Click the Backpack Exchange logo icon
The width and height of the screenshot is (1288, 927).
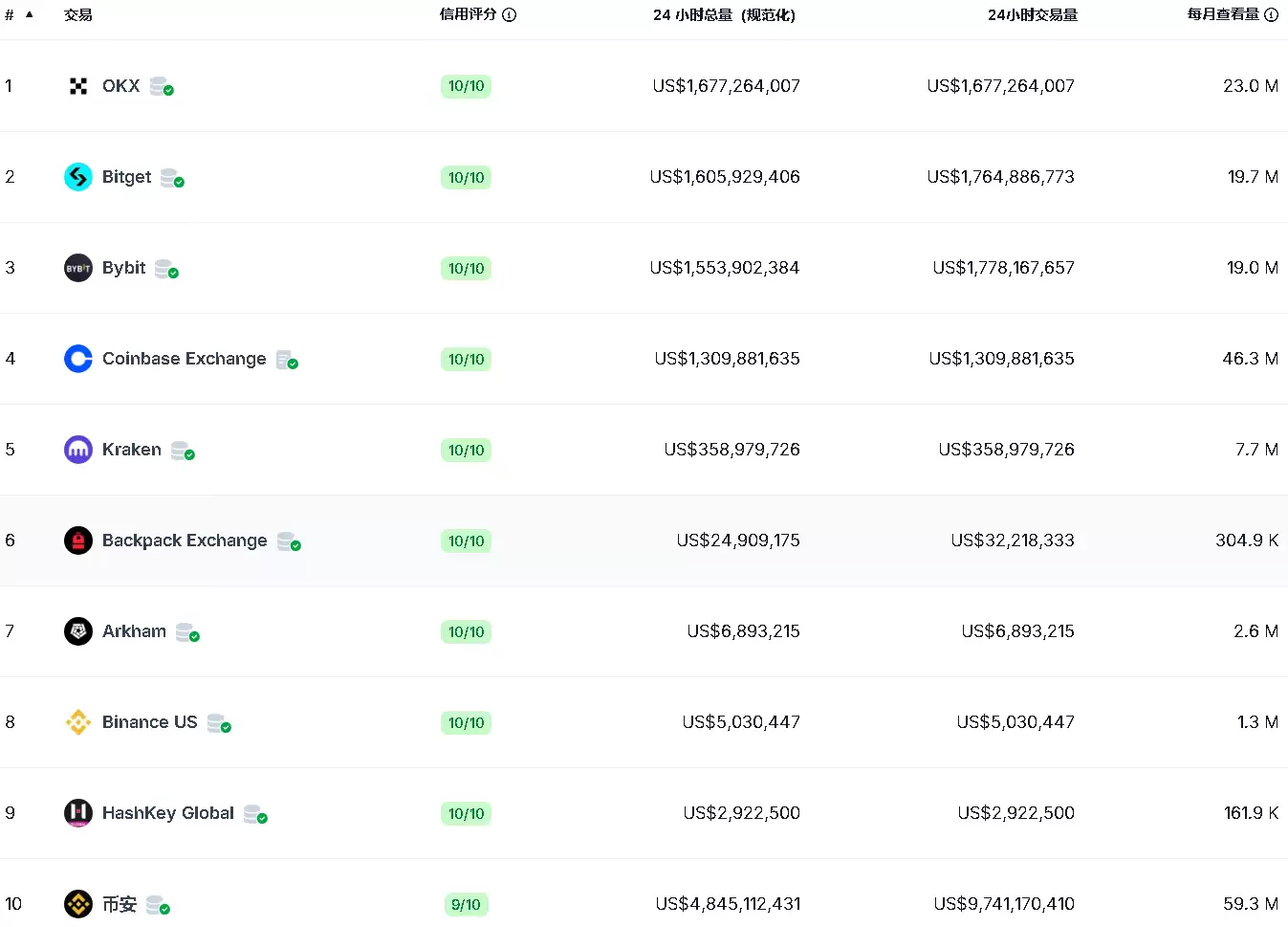[78, 541]
